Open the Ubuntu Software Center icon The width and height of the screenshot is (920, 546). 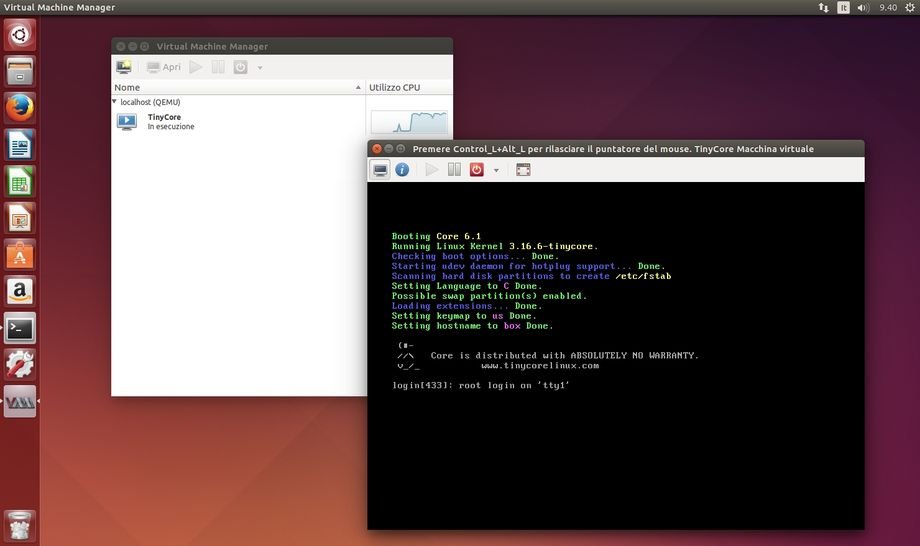click(x=20, y=254)
